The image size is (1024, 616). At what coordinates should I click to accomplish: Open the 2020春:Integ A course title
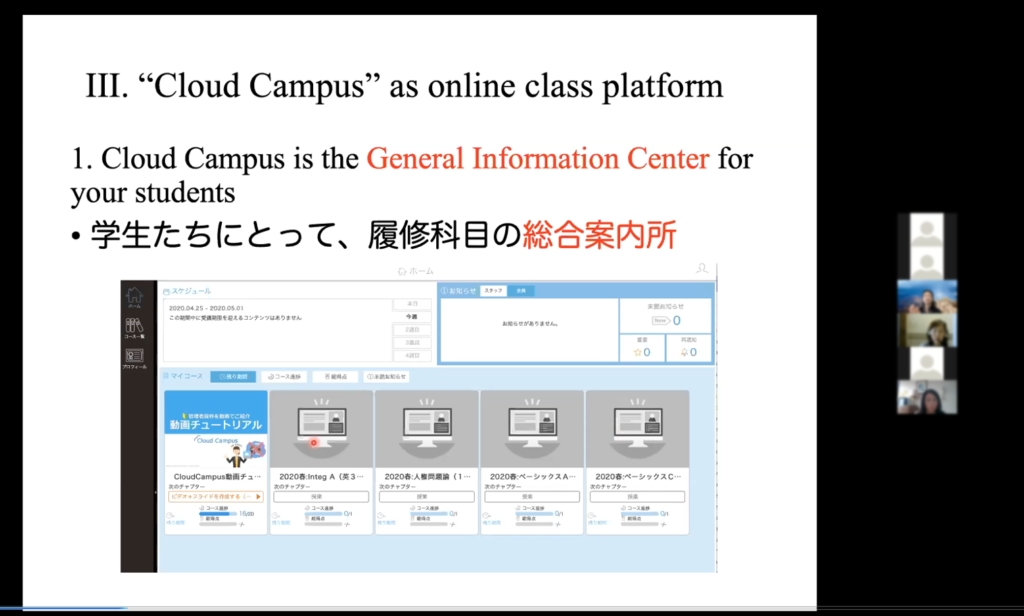321,477
